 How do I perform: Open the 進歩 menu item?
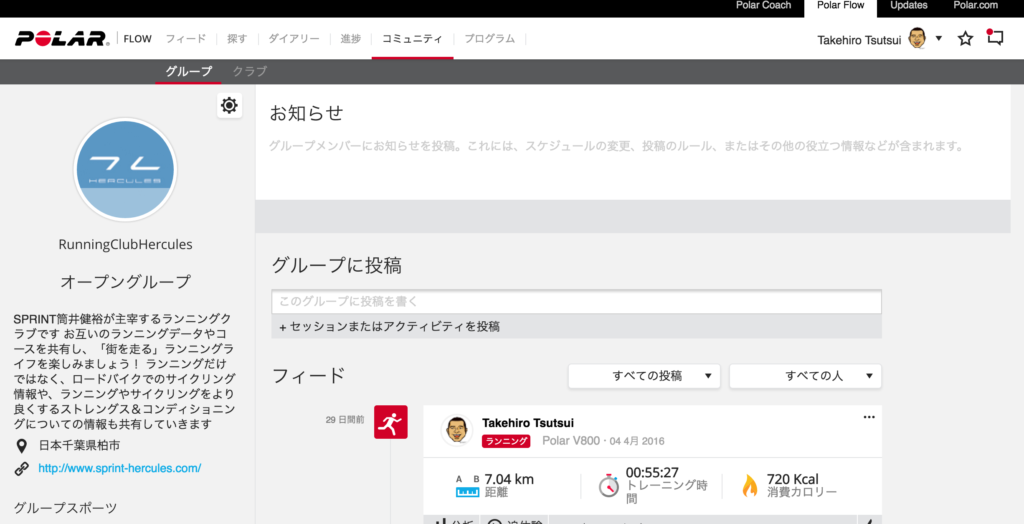(350, 39)
